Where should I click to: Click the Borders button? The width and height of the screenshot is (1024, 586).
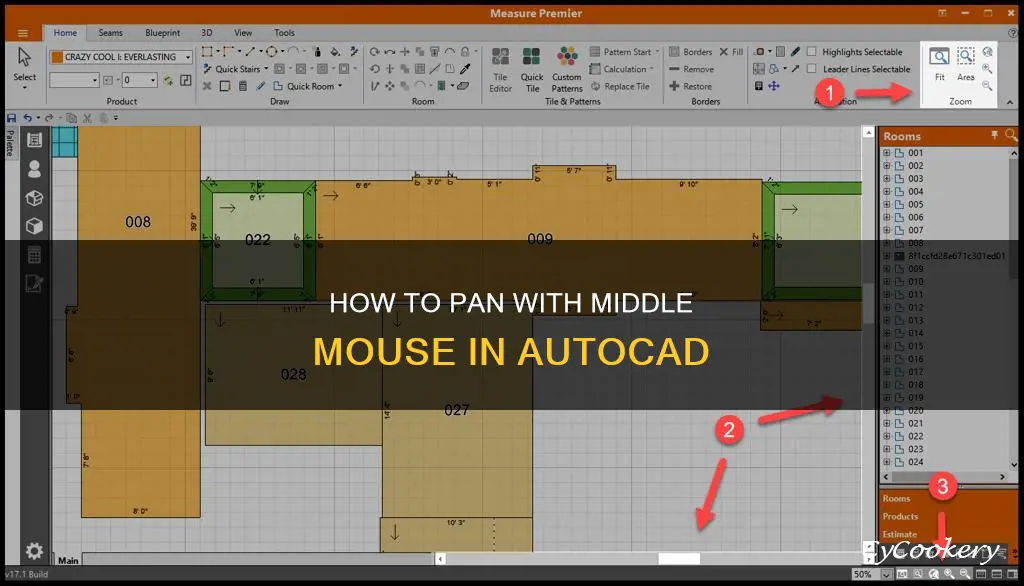[x=690, y=52]
